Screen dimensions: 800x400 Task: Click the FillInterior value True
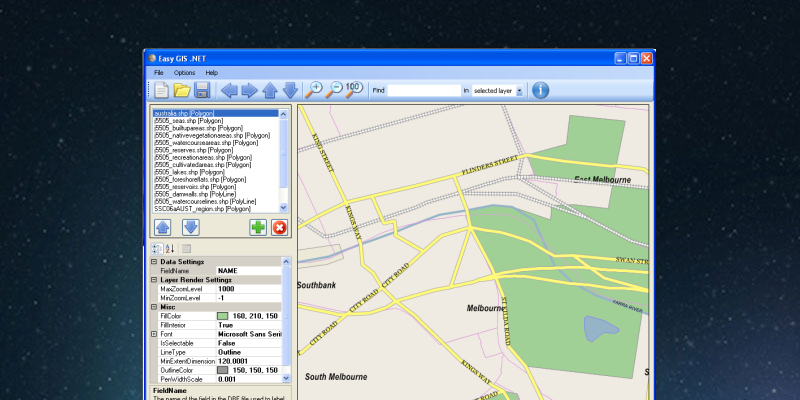(249, 325)
